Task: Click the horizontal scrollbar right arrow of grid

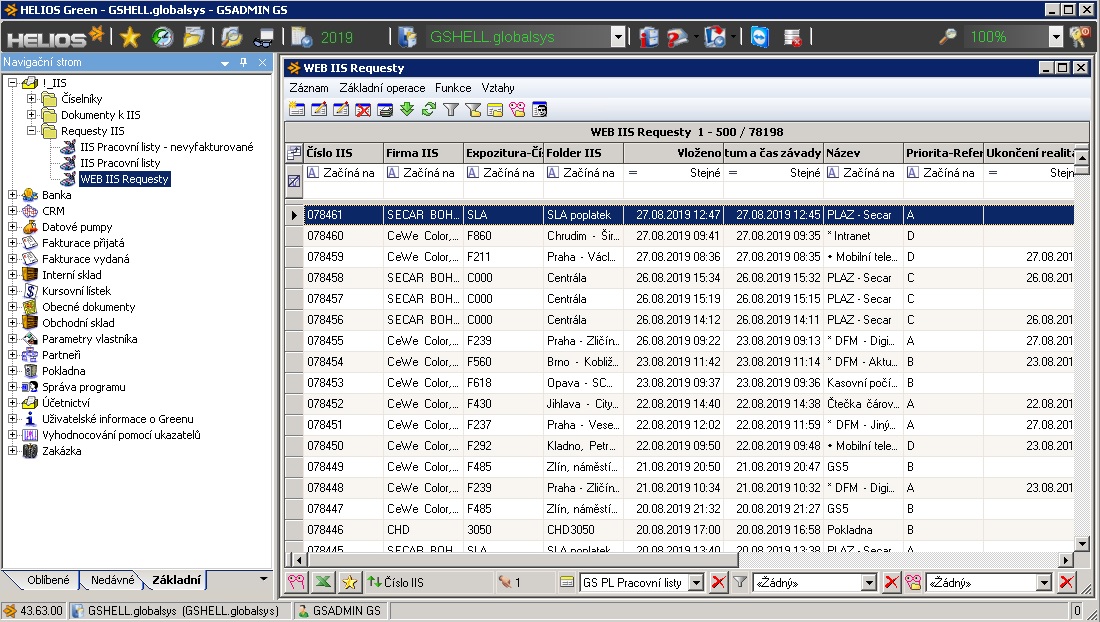Action: [1066, 560]
